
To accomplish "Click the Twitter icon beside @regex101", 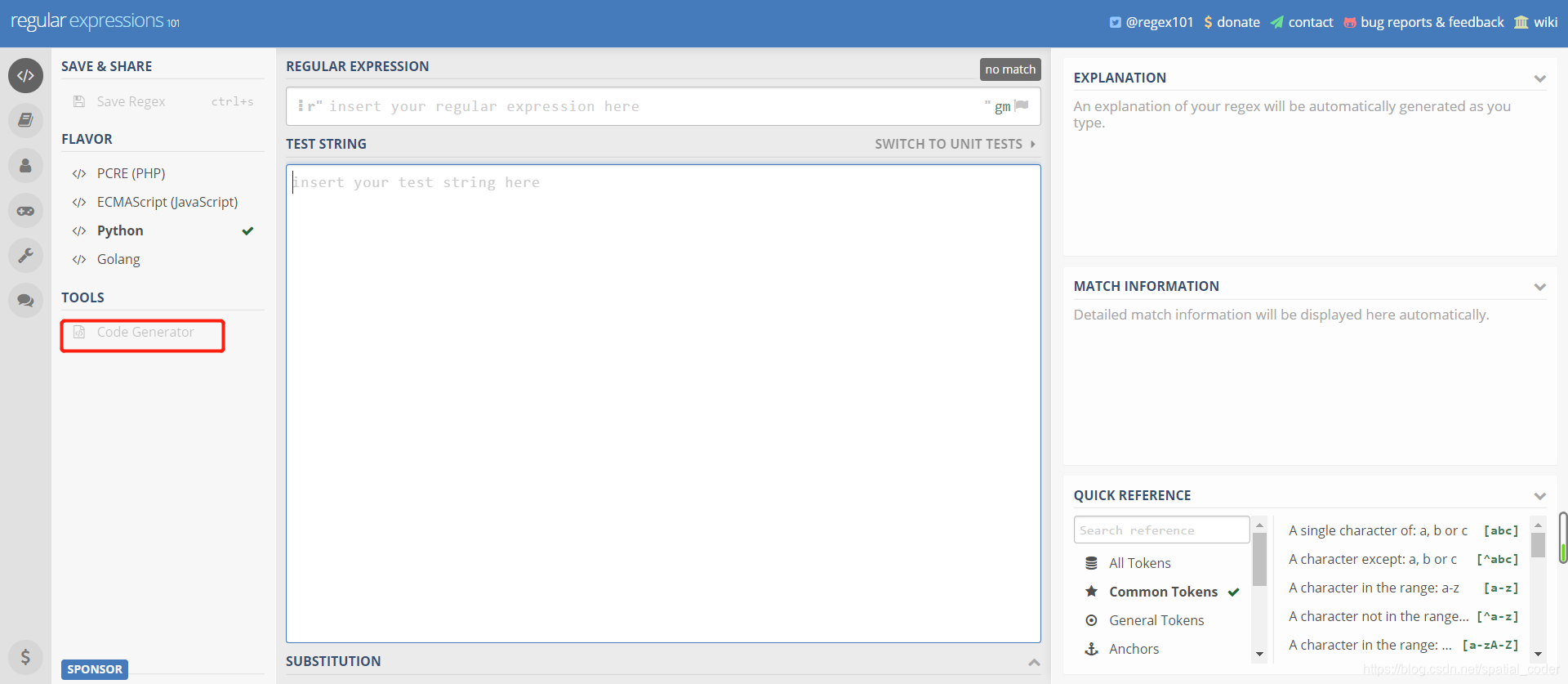I will (1115, 23).
